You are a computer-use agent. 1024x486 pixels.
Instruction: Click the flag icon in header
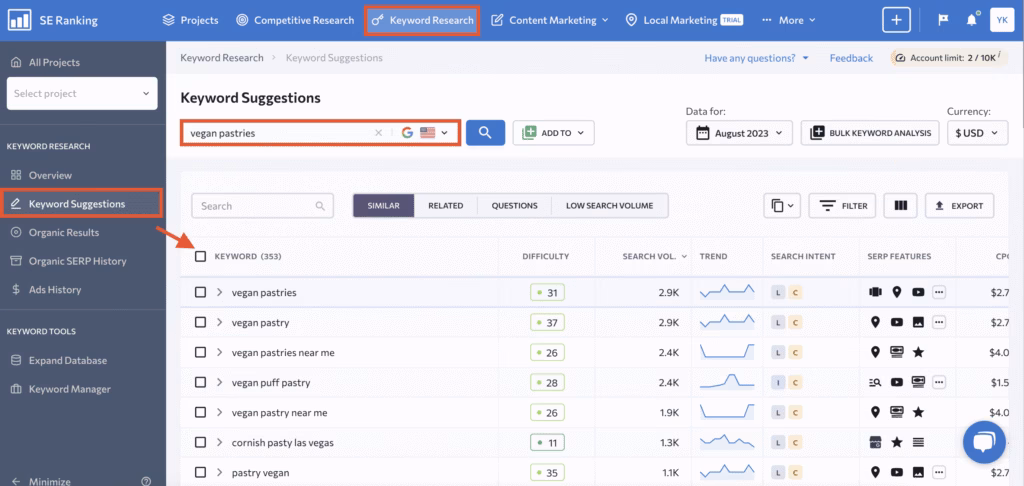[x=943, y=20]
